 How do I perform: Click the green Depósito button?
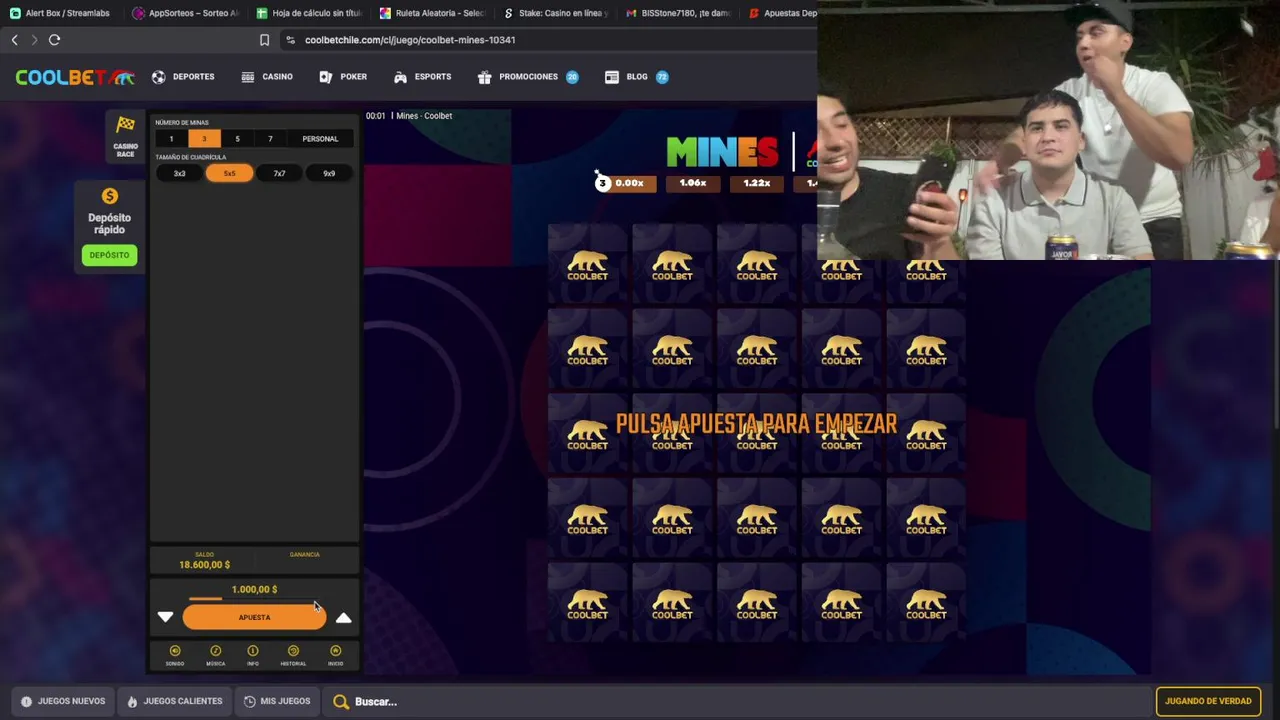point(109,255)
